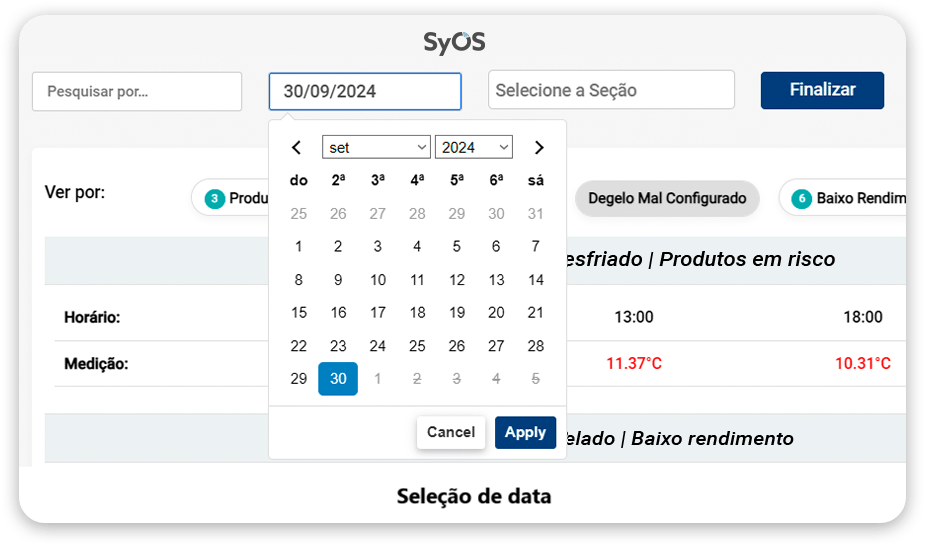Screen dimensions: 926x547
Task: Open the month dropdown showing set
Action: pyautogui.click(x=376, y=147)
